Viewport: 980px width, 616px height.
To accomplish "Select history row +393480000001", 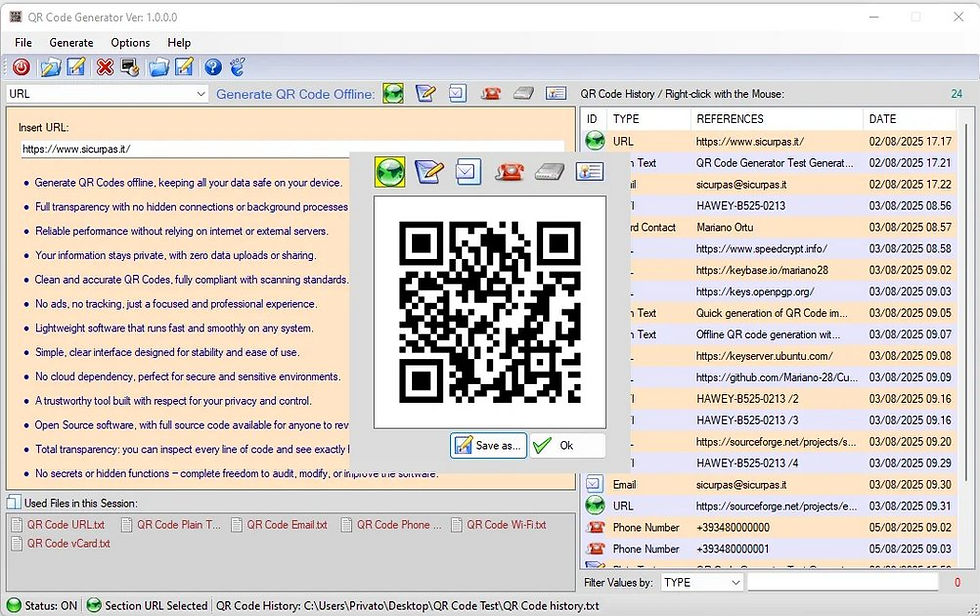I will tap(769, 549).
